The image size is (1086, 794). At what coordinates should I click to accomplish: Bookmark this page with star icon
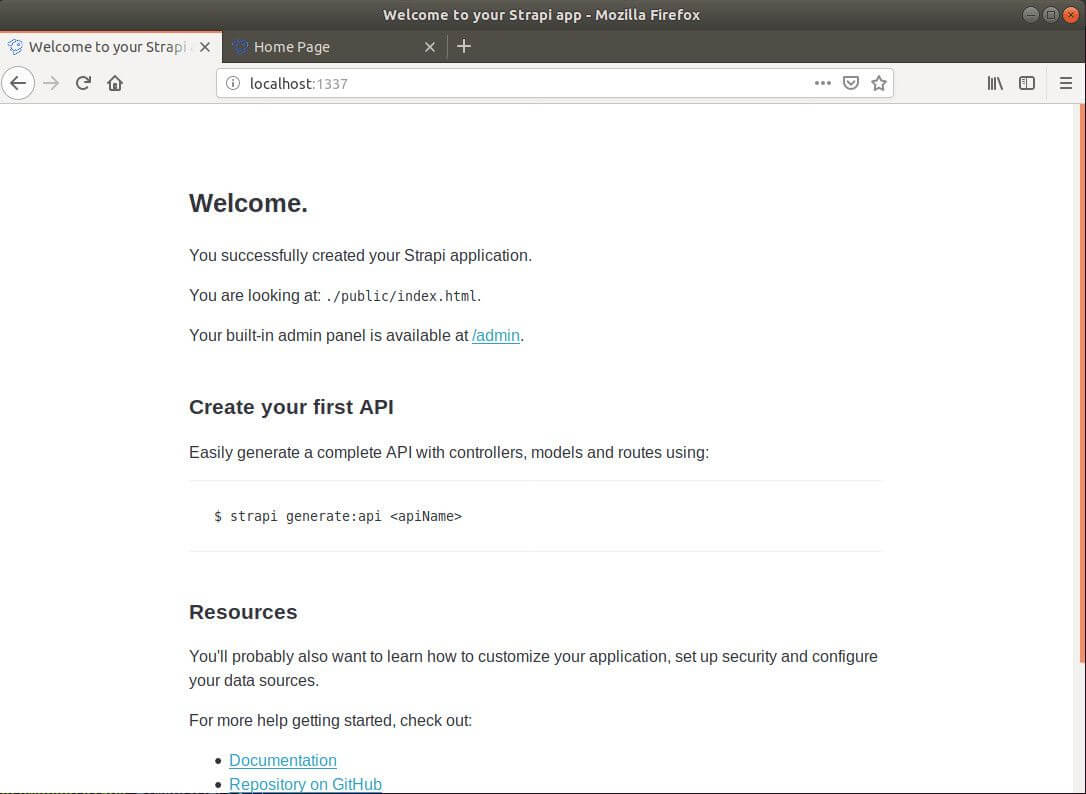point(878,83)
